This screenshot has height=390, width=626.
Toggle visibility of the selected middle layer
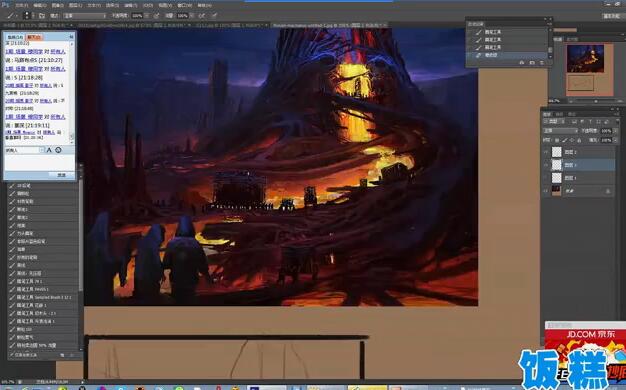(x=546, y=165)
